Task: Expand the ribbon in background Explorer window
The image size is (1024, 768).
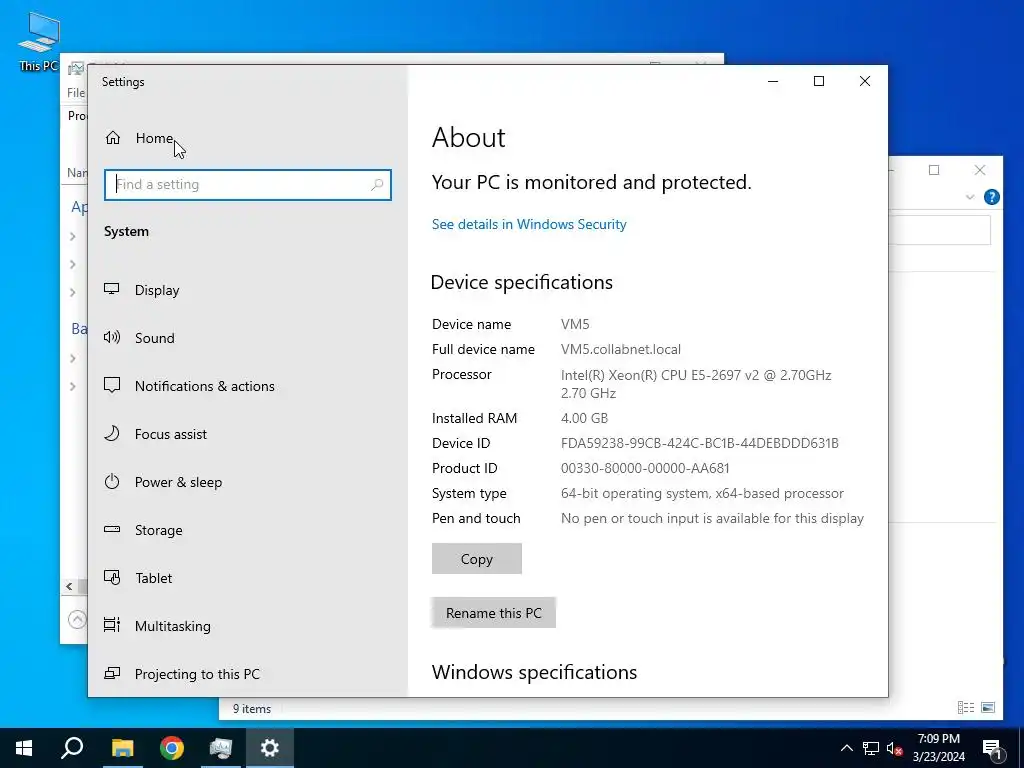Action: (x=970, y=197)
